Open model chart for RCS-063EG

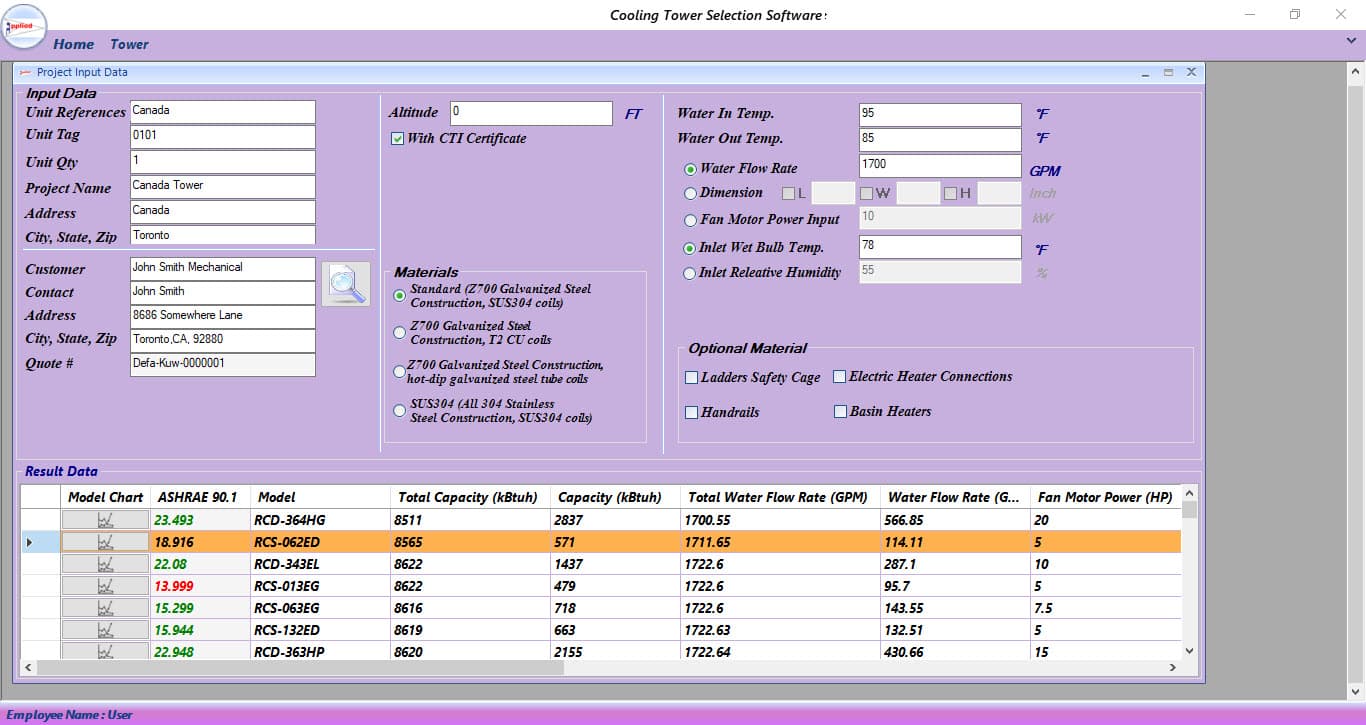pyautogui.click(x=105, y=608)
